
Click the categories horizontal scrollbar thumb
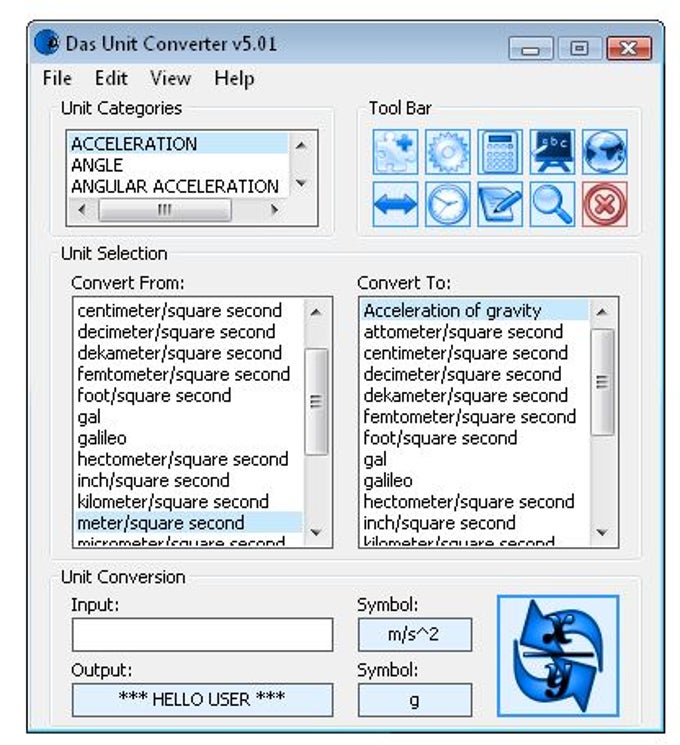tap(164, 210)
